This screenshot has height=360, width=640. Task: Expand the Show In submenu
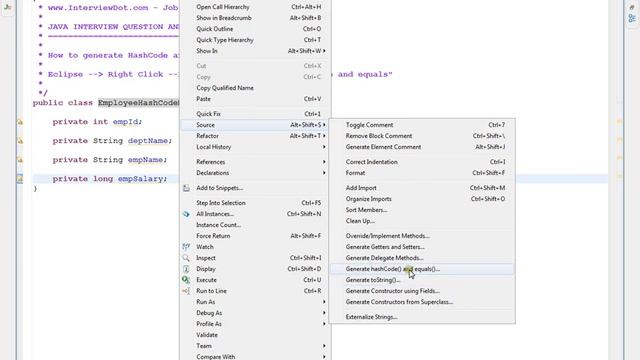pos(324,51)
